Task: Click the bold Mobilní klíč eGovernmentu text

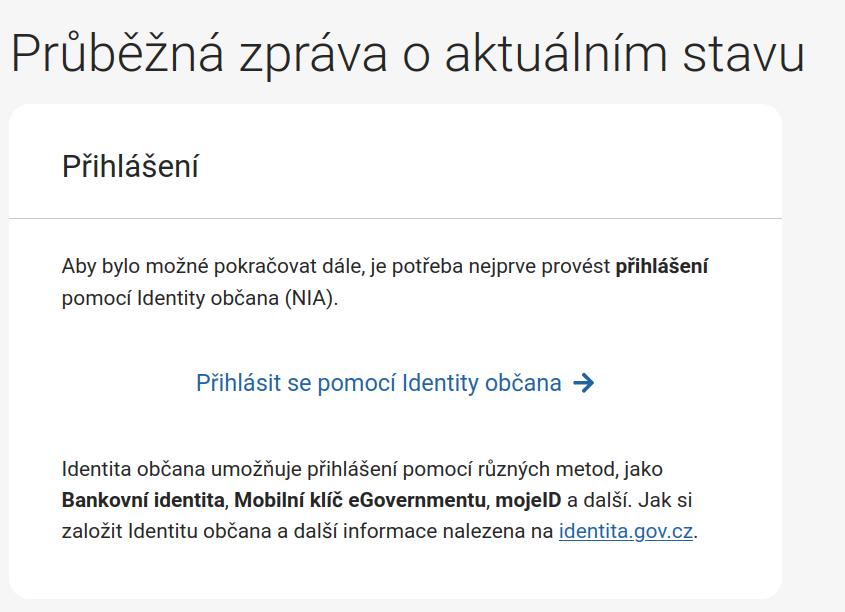Action: 360,500
